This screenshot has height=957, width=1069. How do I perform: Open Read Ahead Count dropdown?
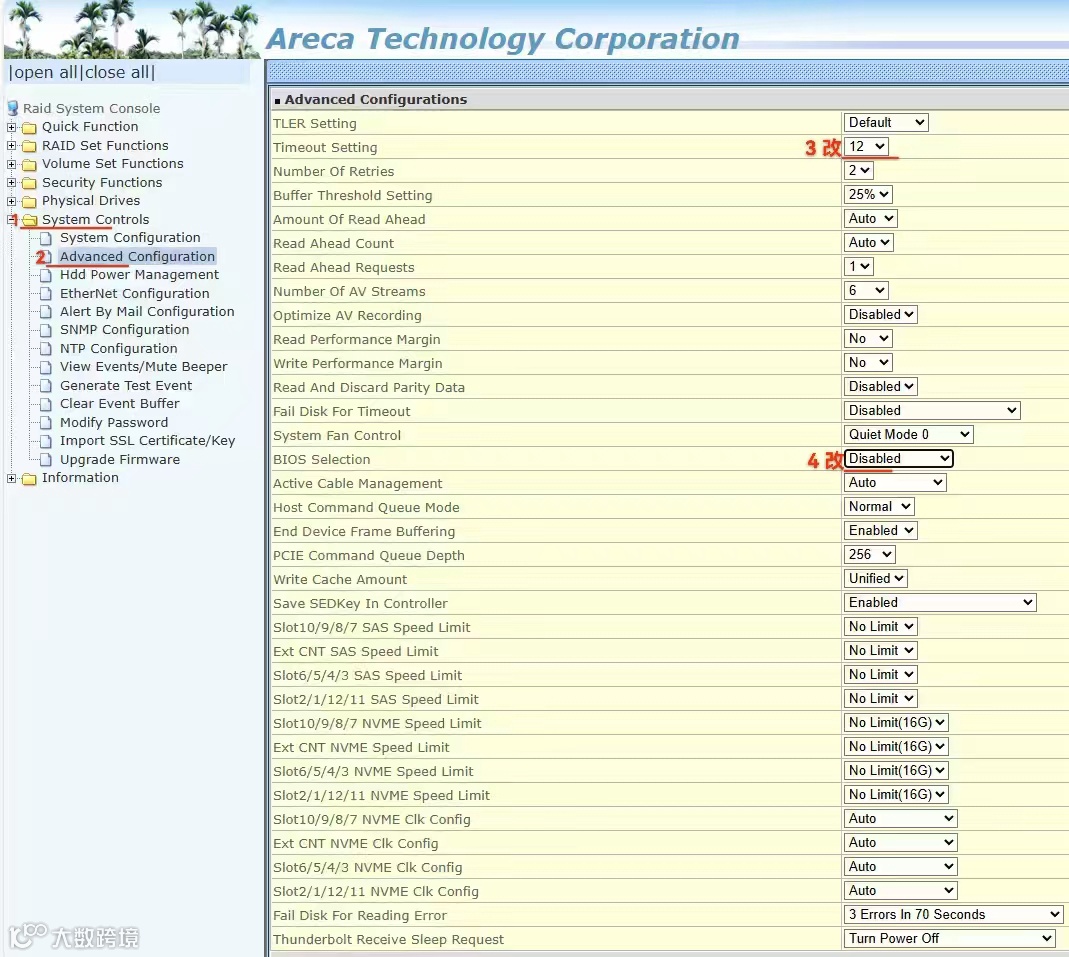tap(868, 243)
